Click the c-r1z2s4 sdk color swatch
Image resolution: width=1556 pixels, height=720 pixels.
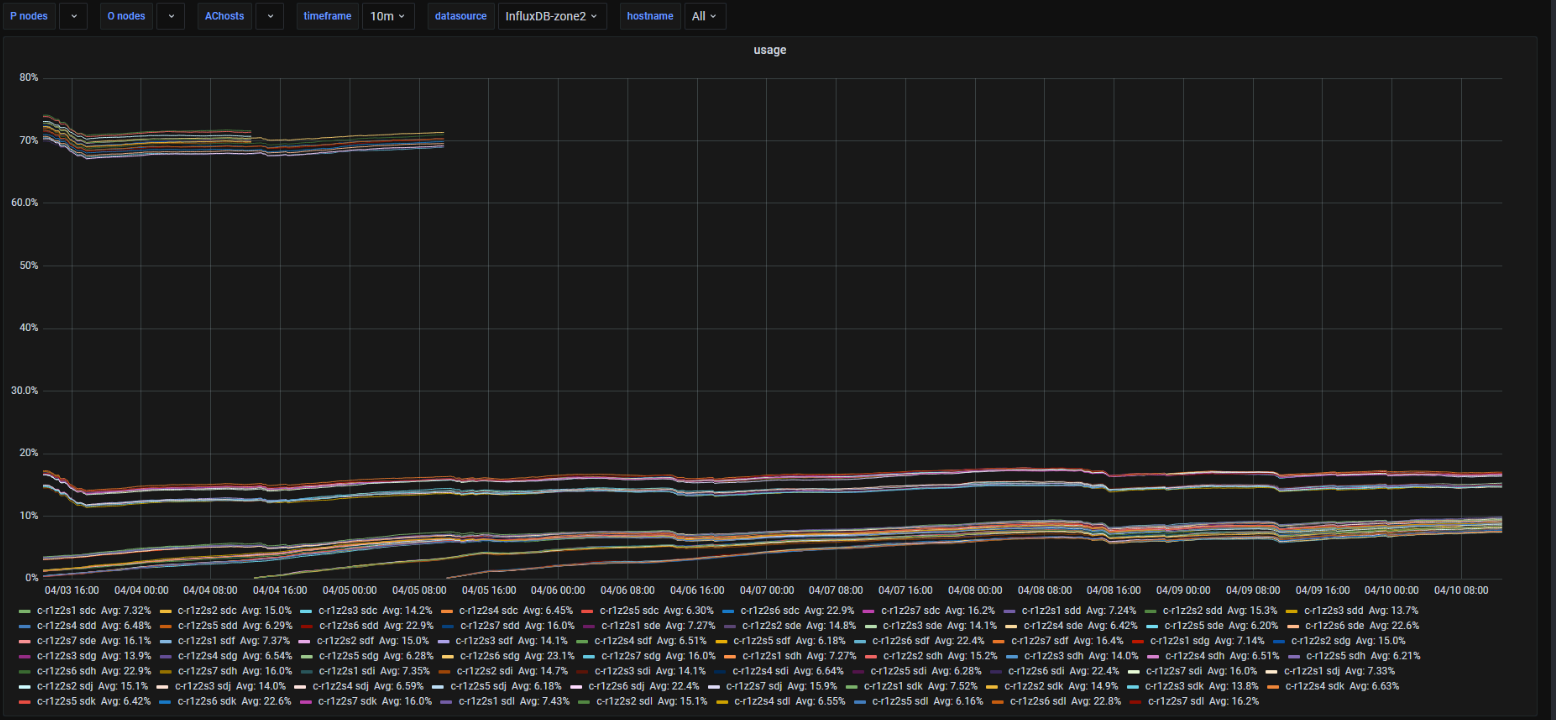tap(1273, 686)
